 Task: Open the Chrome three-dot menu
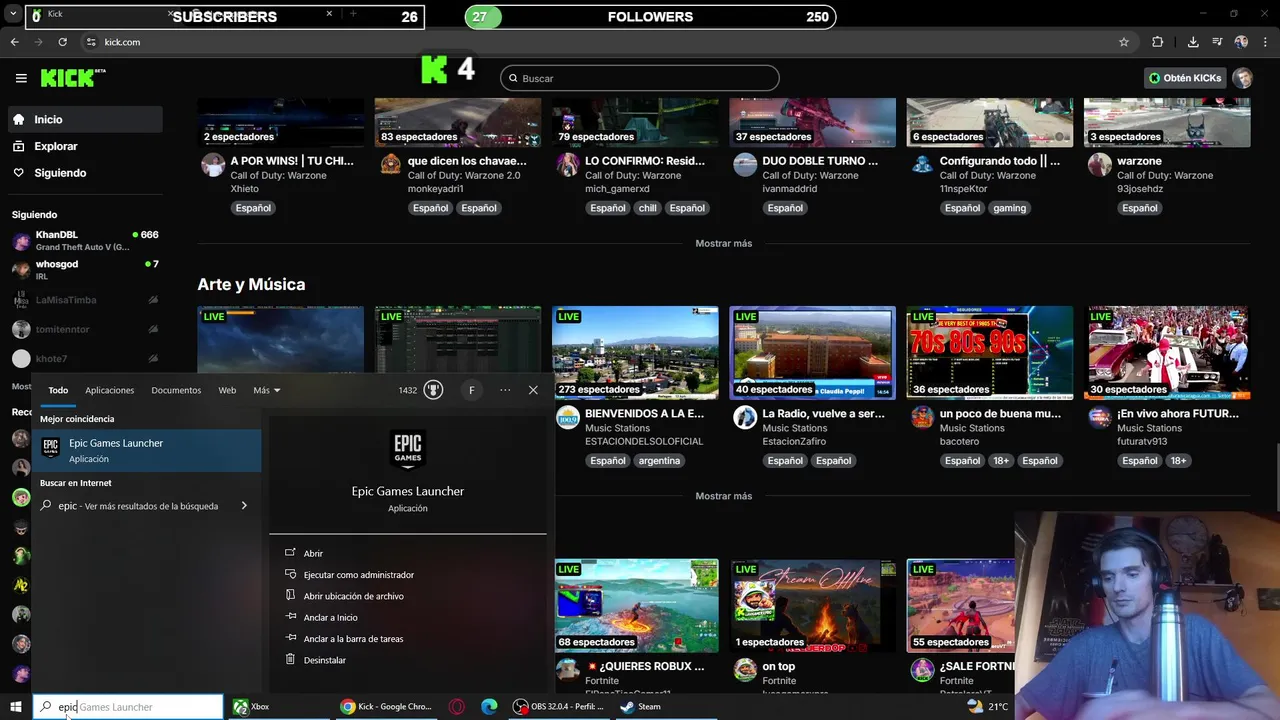pos(1264,42)
